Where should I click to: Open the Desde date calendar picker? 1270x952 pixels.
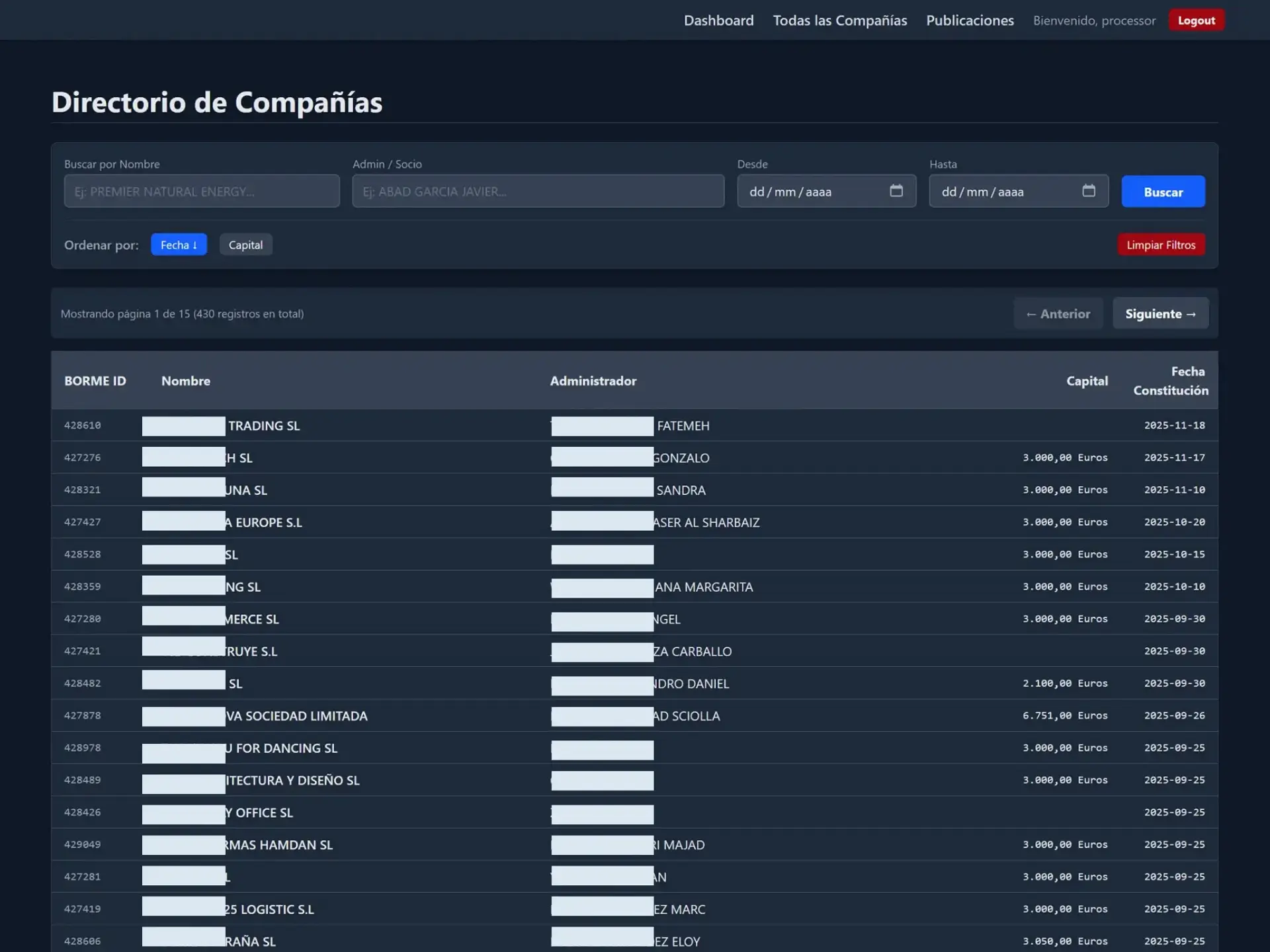(896, 191)
